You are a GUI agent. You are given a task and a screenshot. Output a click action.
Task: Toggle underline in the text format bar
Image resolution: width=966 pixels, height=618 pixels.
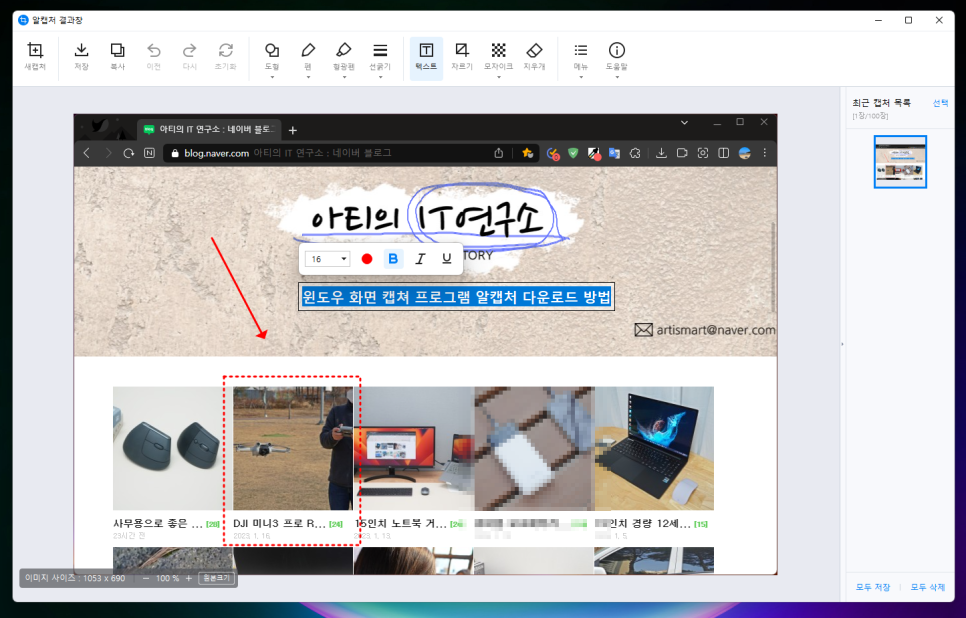coord(447,259)
